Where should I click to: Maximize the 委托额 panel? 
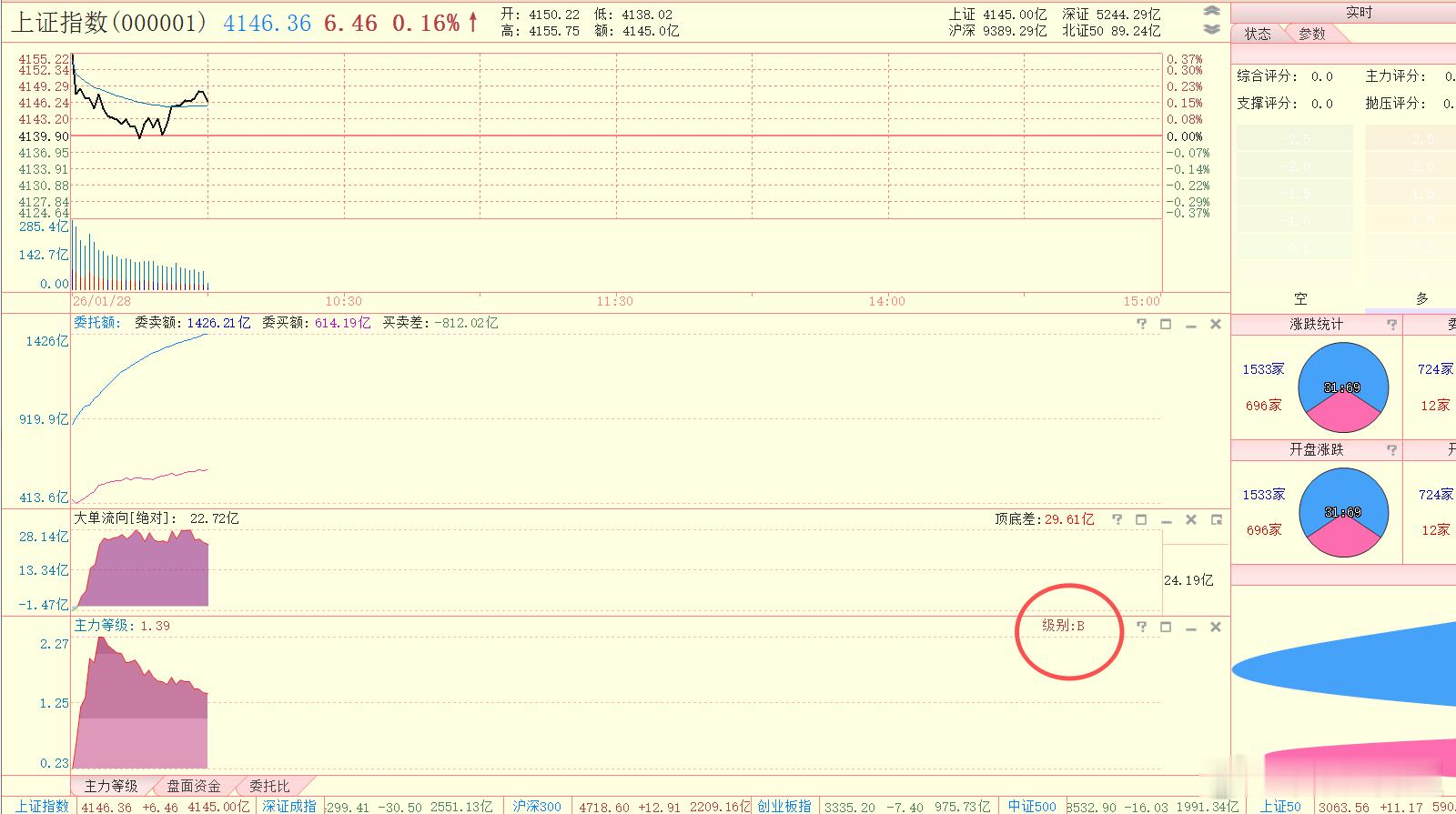[x=1166, y=324]
